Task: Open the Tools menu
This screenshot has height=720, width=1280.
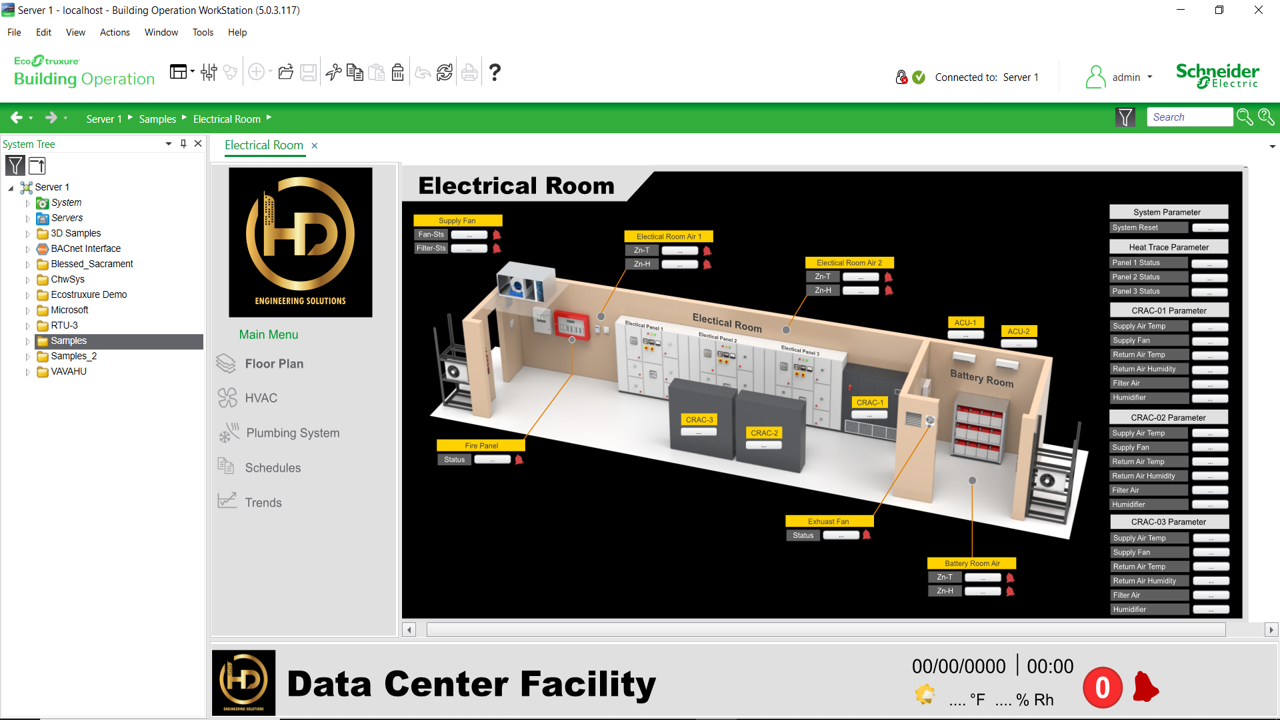Action: pyautogui.click(x=203, y=32)
